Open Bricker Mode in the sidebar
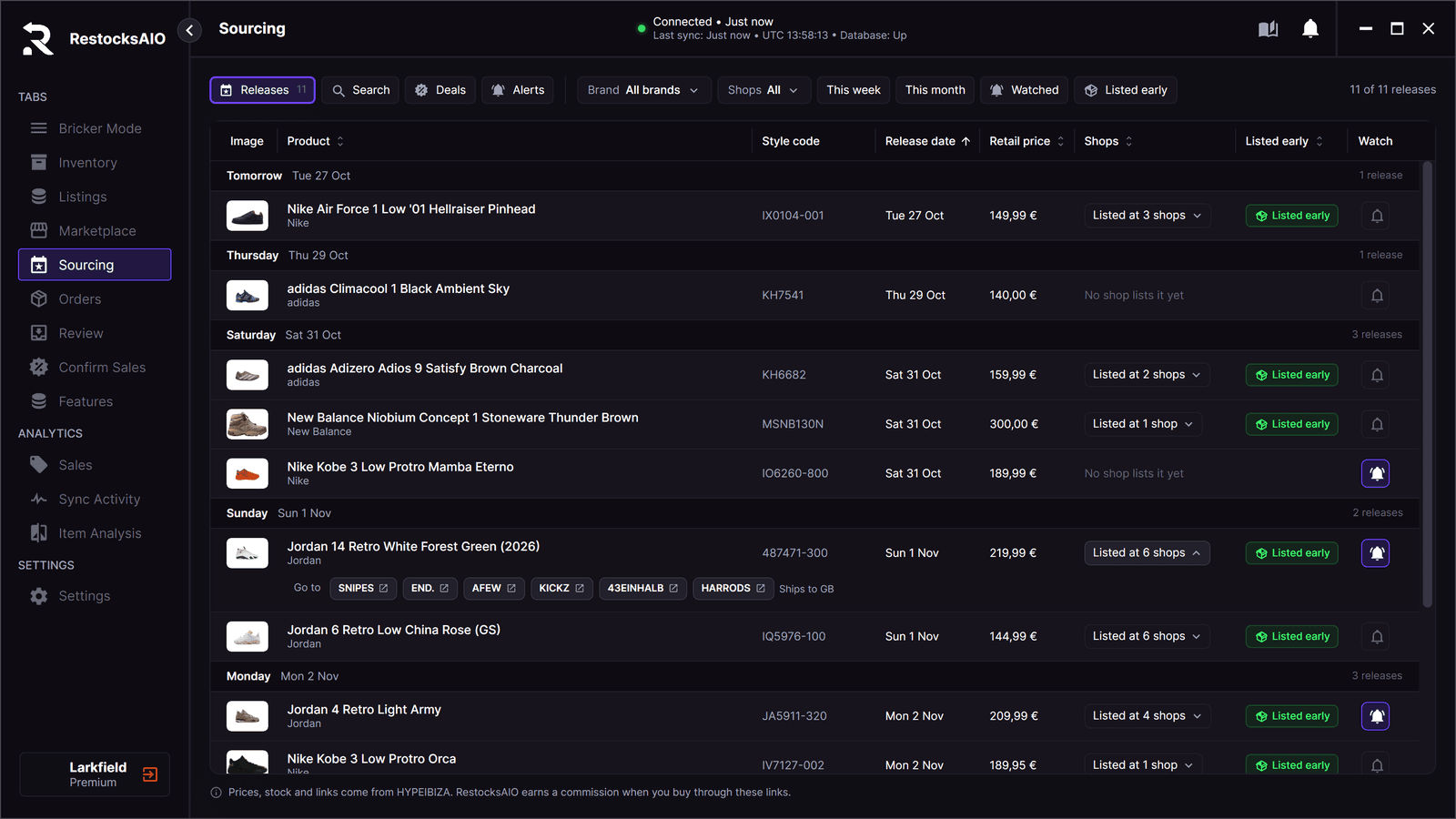 (95, 128)
